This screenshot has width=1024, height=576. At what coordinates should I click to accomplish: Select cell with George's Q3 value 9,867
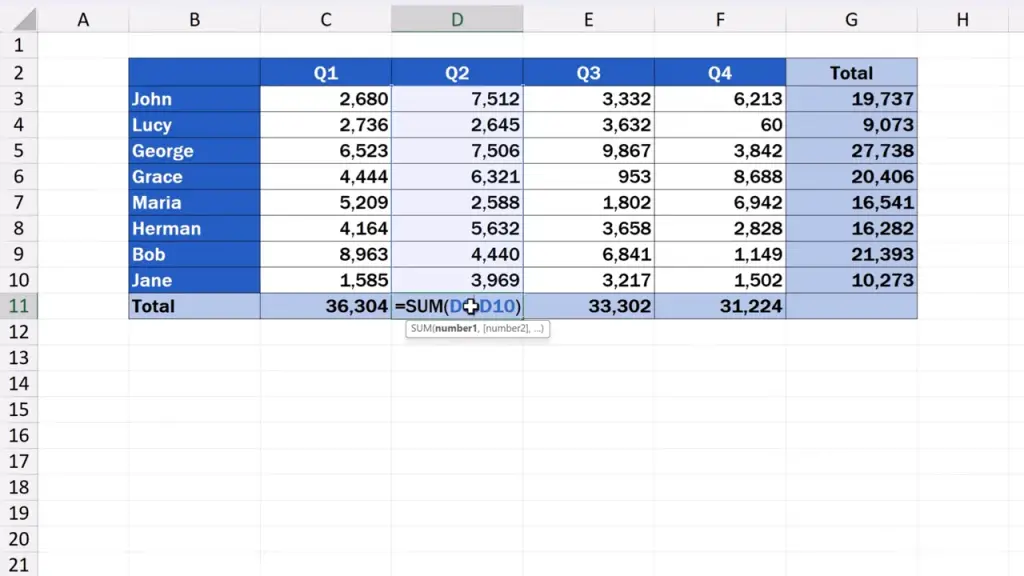click(588, 151)
